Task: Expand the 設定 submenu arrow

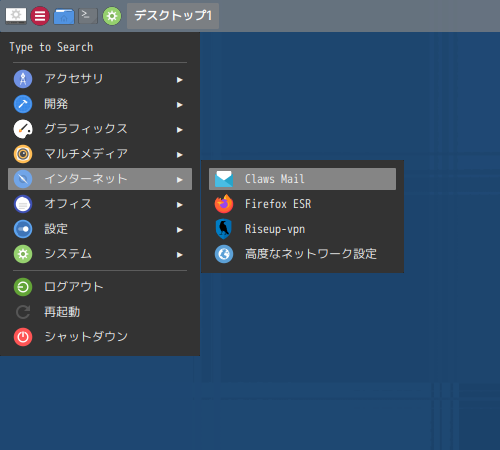Action: [180, 230]
